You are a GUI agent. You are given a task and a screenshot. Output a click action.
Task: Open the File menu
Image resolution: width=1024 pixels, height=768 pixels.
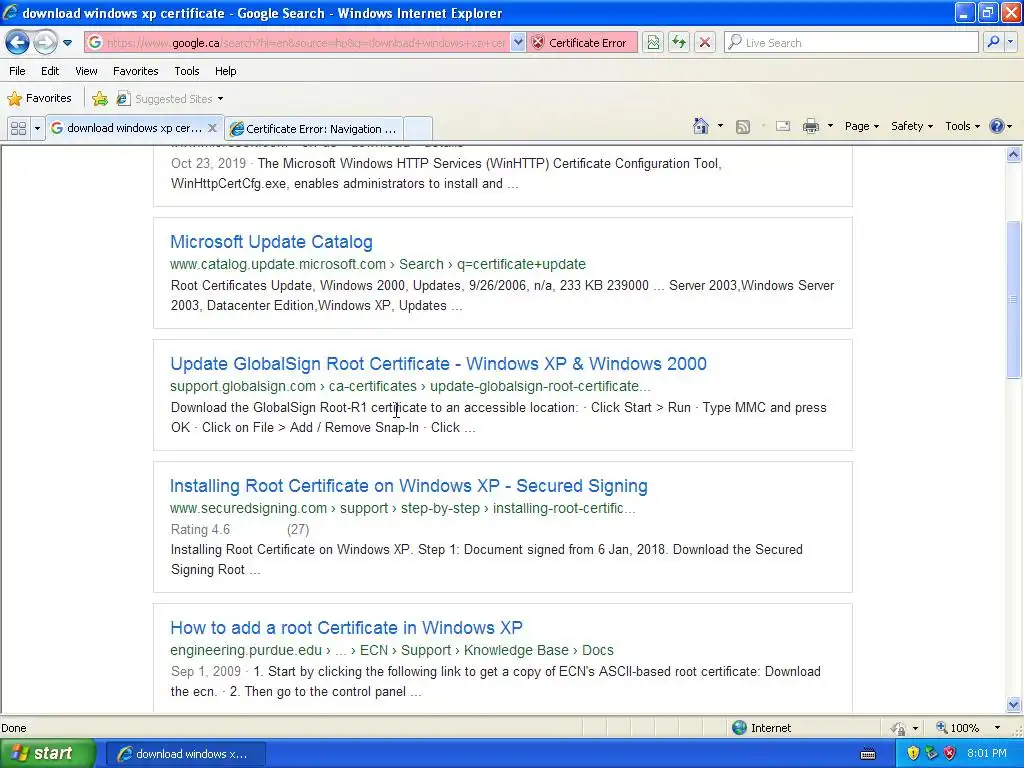point(17,71)
